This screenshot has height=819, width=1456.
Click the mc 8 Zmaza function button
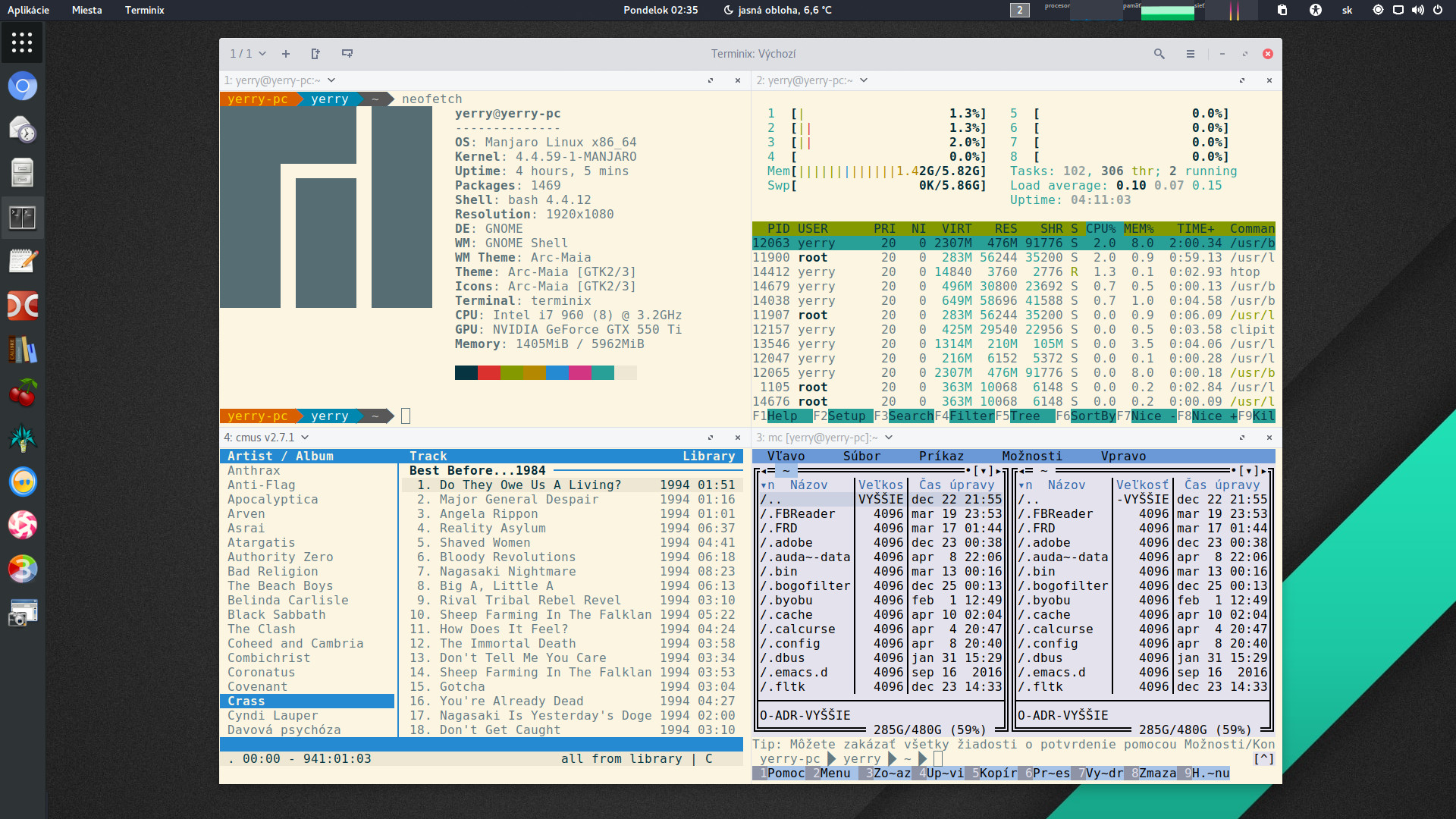pos(1153,773)
